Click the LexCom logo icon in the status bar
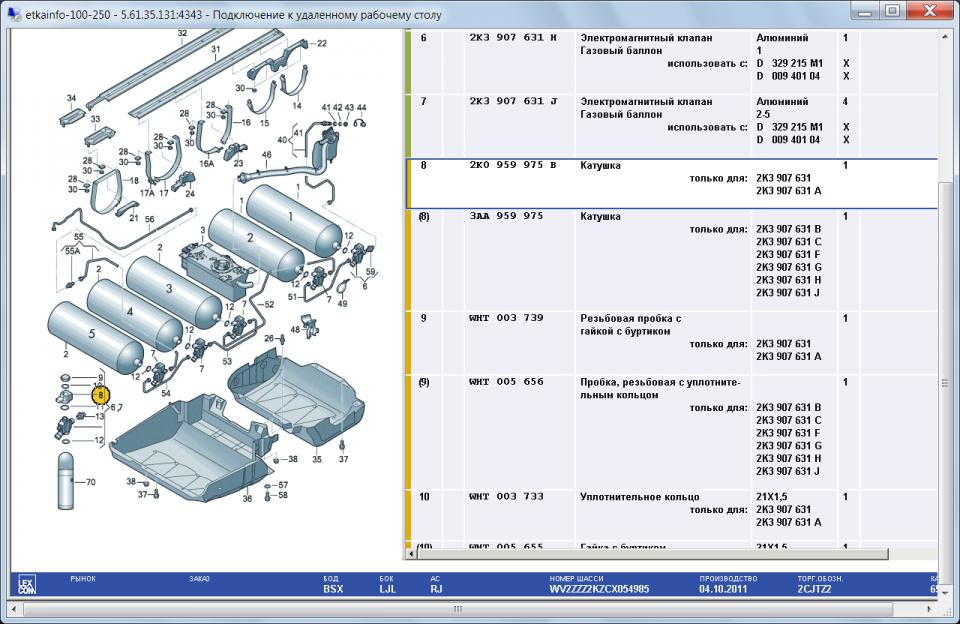 point(26,585)
